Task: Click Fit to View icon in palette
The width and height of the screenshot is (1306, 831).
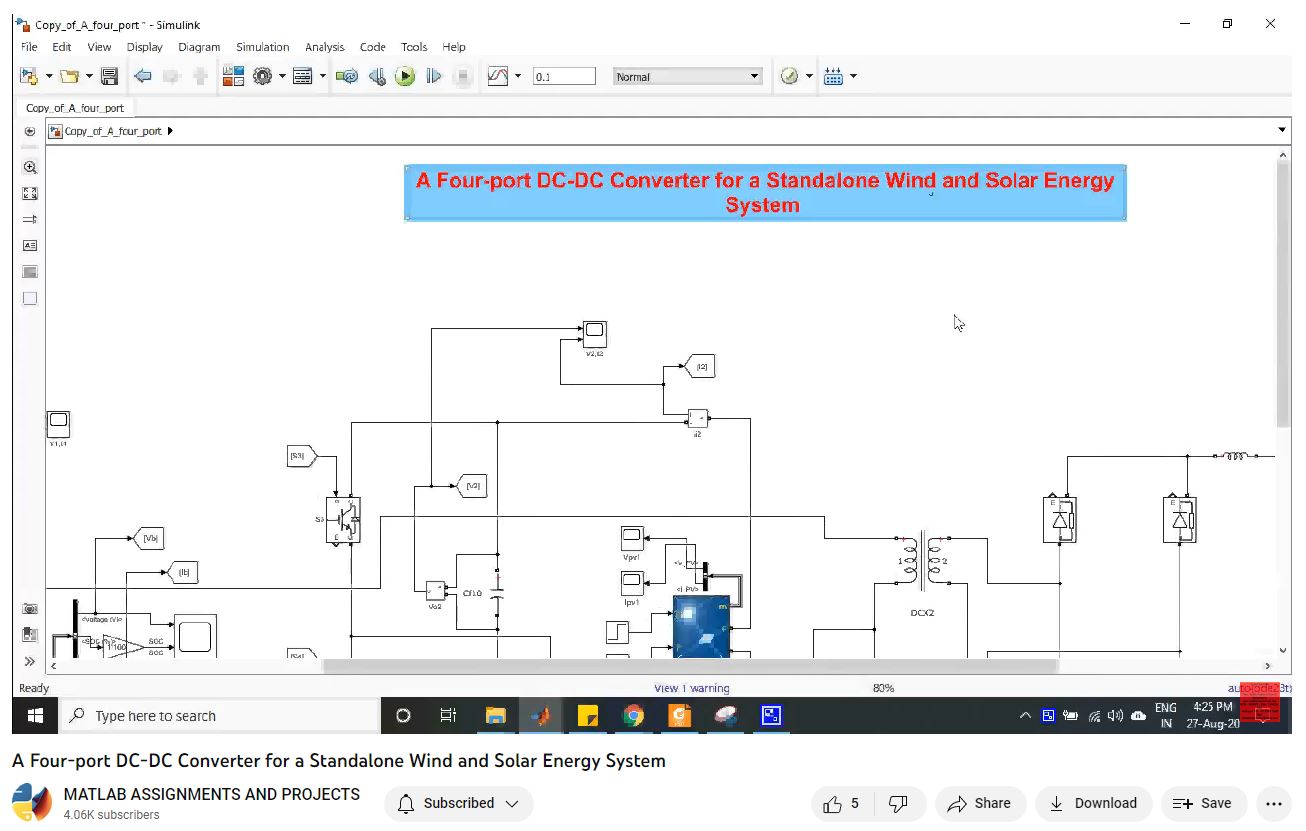Action: point(30,194)
